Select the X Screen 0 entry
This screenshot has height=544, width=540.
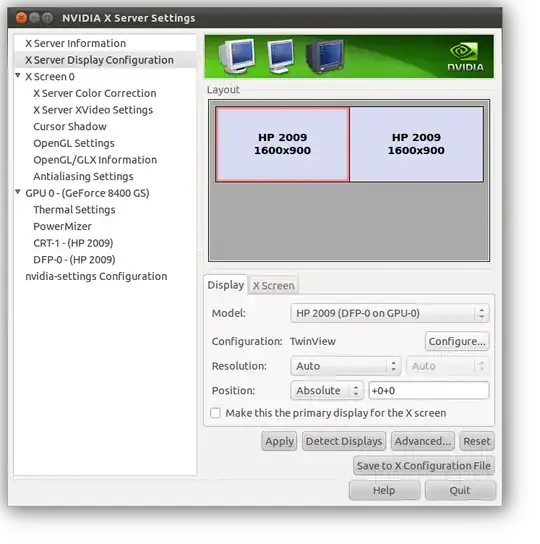(x=50, y=77)
